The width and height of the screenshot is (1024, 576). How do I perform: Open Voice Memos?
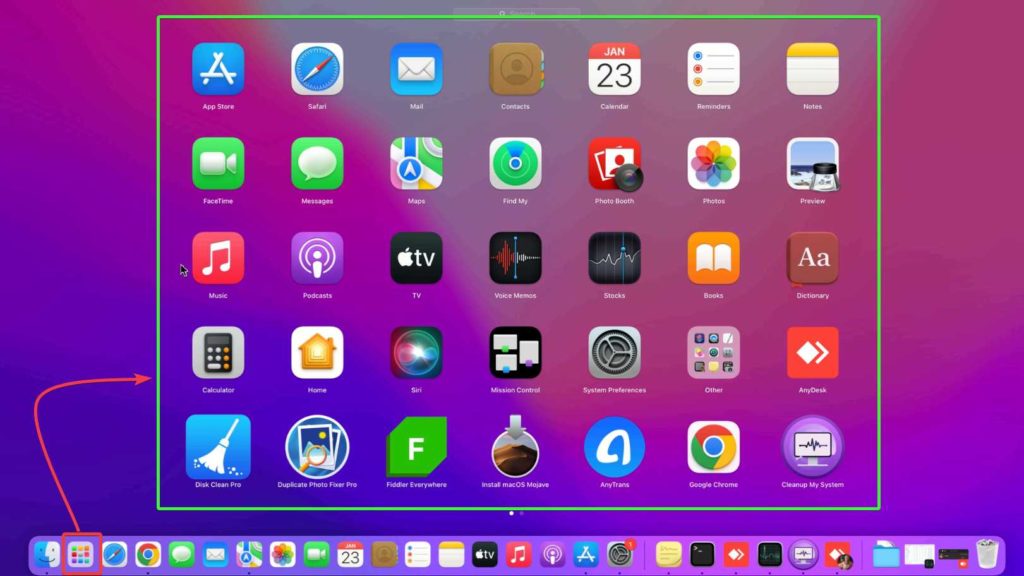coord(515,258)
